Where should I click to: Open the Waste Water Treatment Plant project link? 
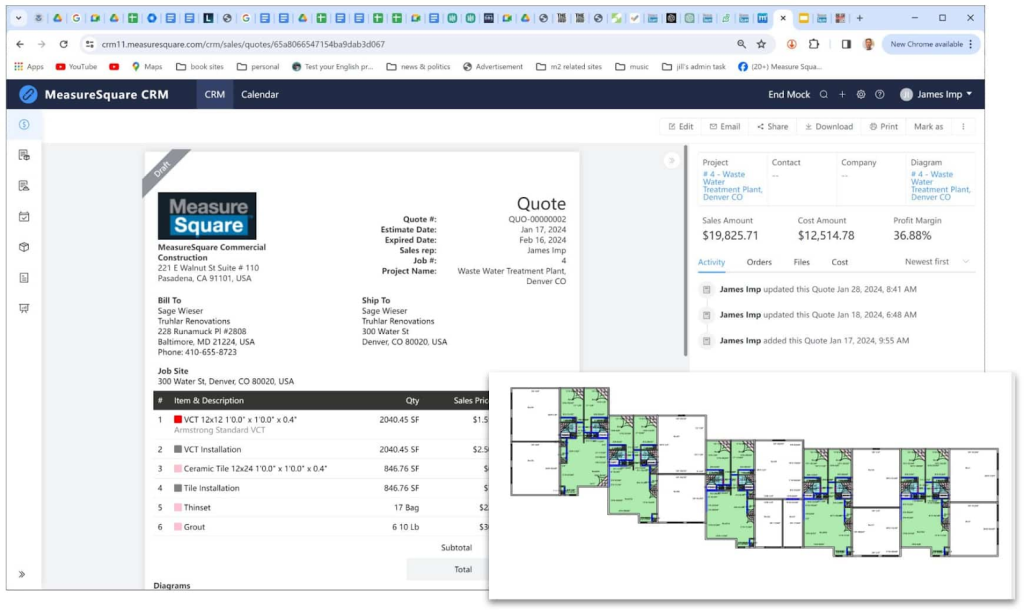(x=732, y=185)
